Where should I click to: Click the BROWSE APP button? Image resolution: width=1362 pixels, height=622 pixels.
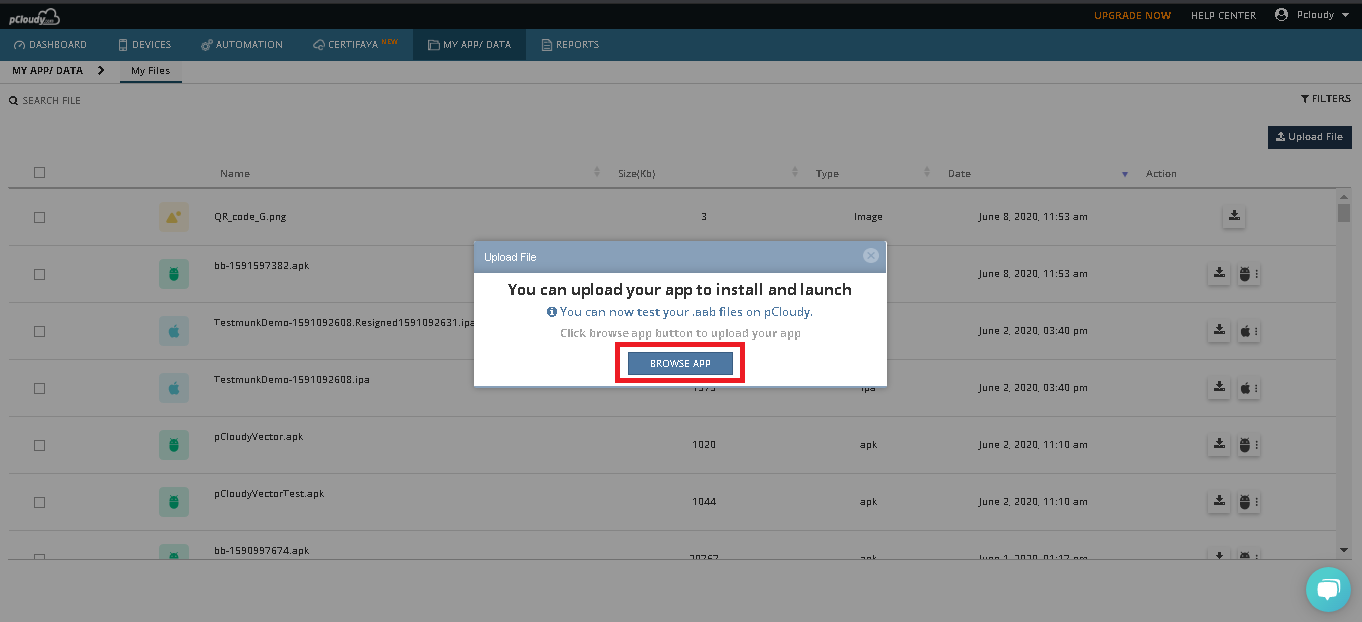(680, 364)
